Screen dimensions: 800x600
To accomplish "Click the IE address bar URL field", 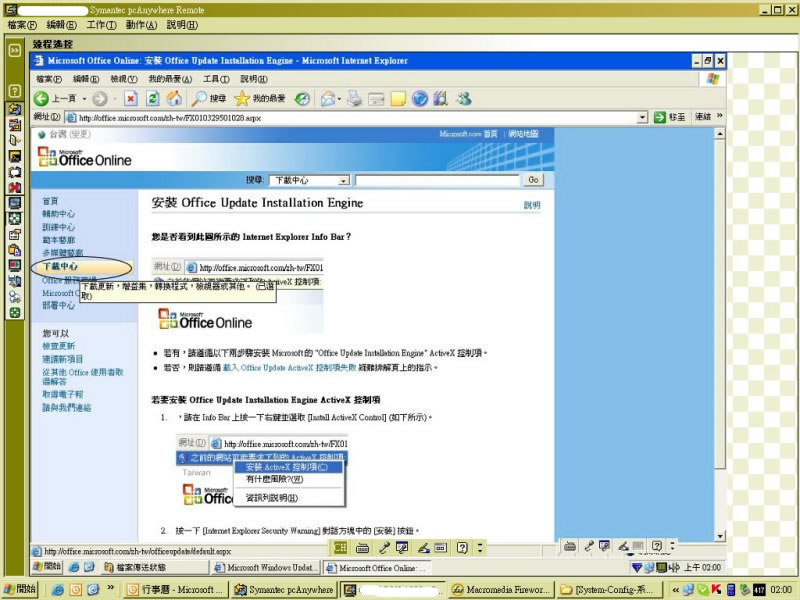I will tap(351, 117).
